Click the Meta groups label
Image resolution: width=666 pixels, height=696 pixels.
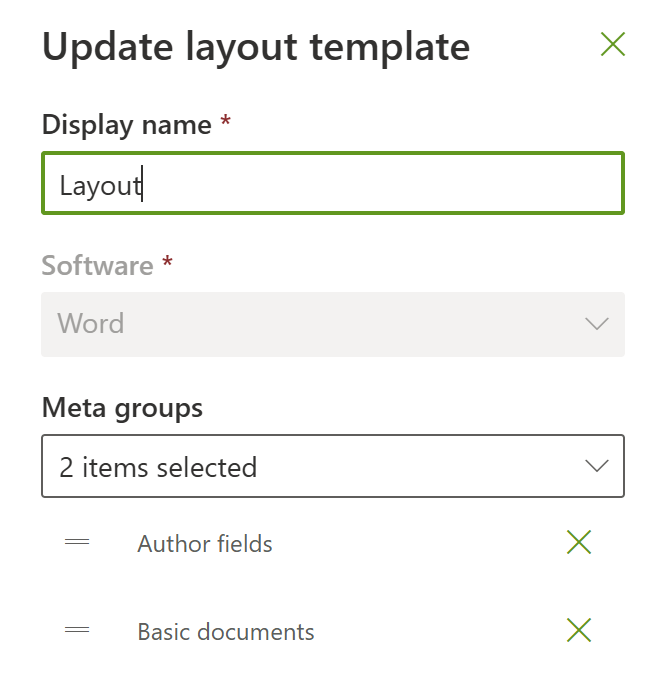(x=122, y=408)
